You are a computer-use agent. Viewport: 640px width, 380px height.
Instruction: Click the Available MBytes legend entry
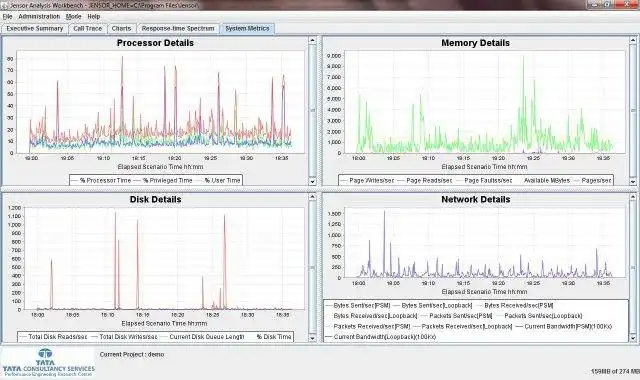tap(543, 180)
